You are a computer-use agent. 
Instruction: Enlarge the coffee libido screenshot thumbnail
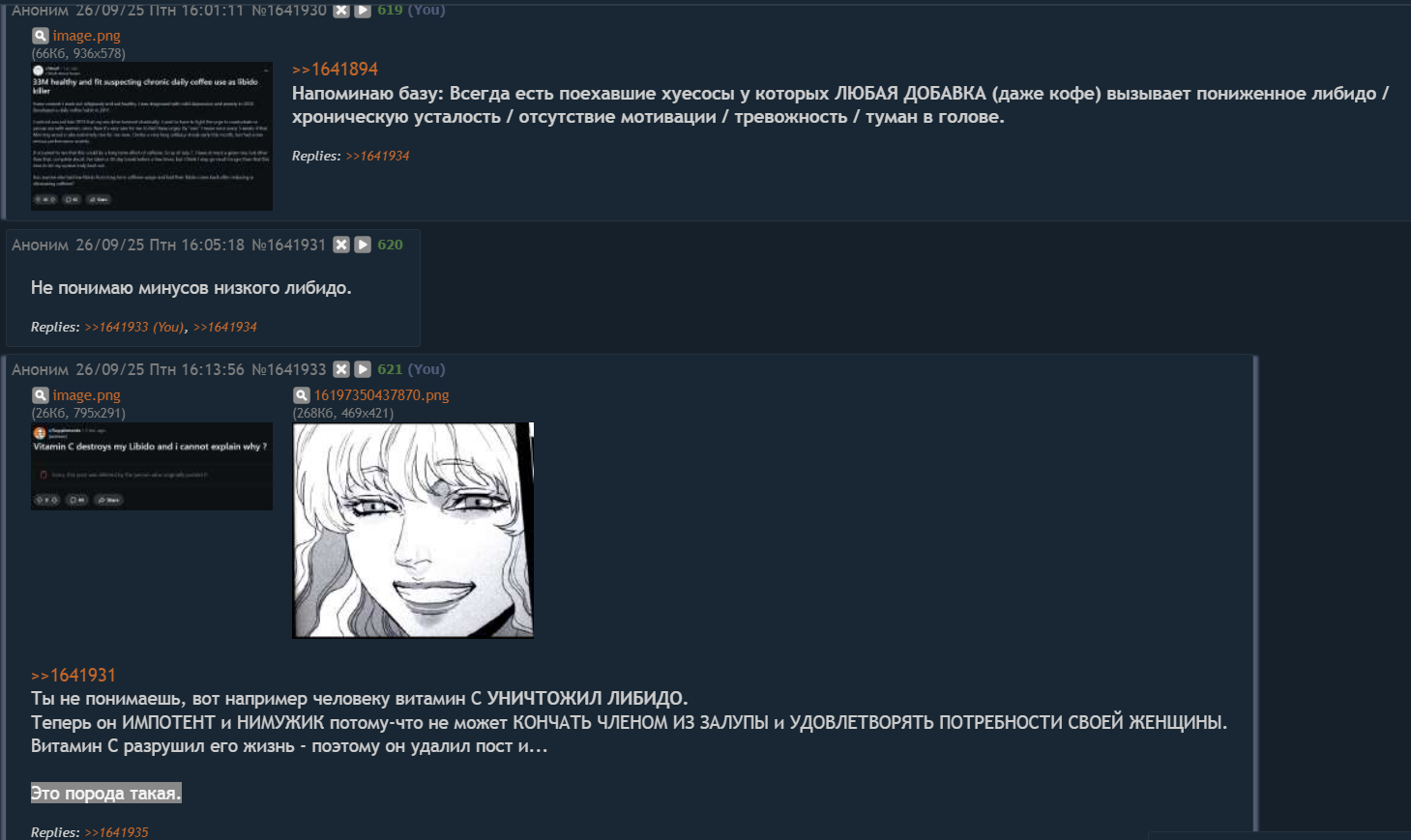152,136
